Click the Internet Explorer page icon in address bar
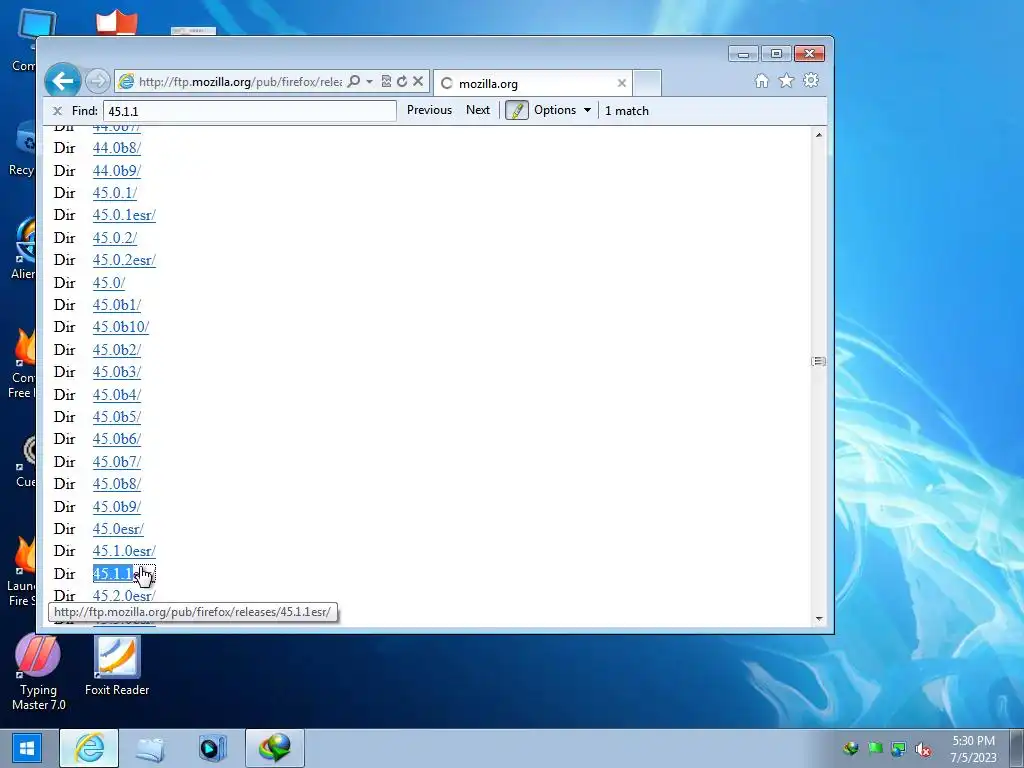The width and height of the screenshot is (1024, 768). pyautogui.click(x=126, y=82)
